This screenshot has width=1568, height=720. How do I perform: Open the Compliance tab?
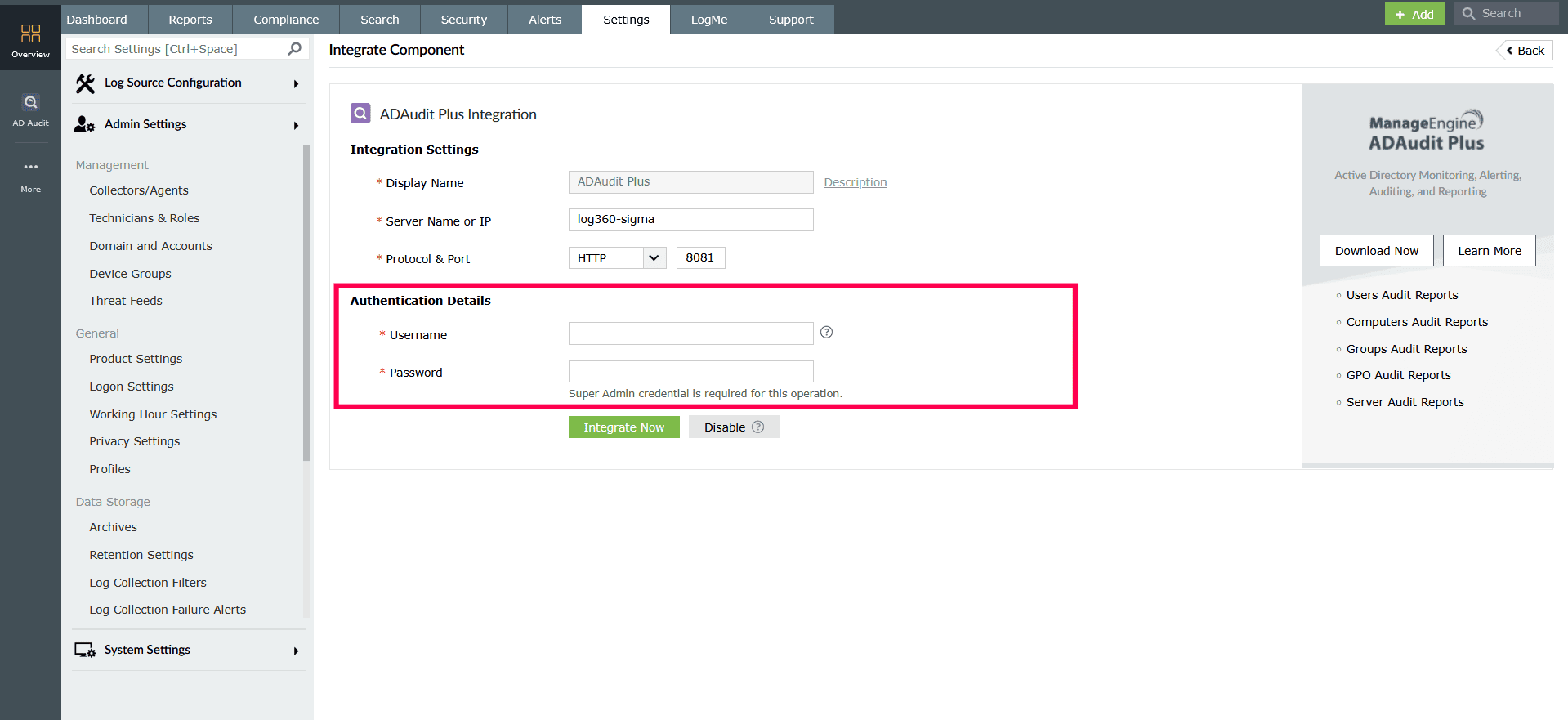286,20
